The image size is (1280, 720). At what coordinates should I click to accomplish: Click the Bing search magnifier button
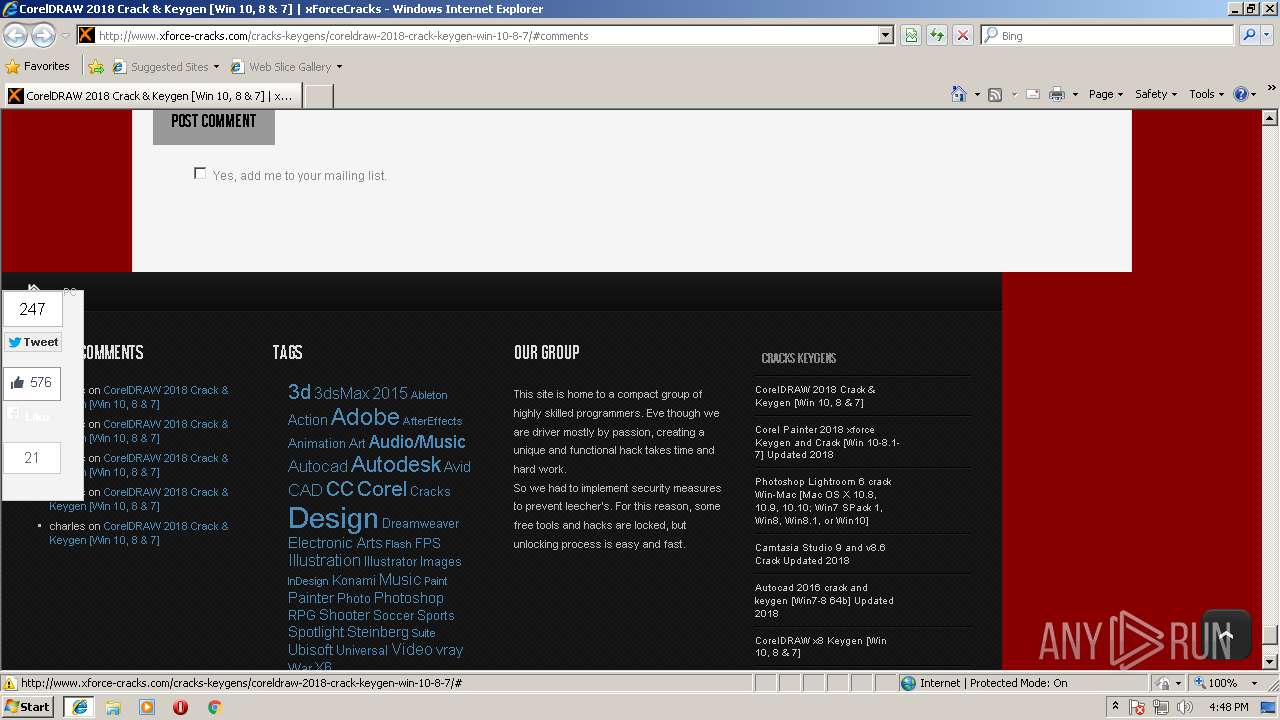[1249, 35]
